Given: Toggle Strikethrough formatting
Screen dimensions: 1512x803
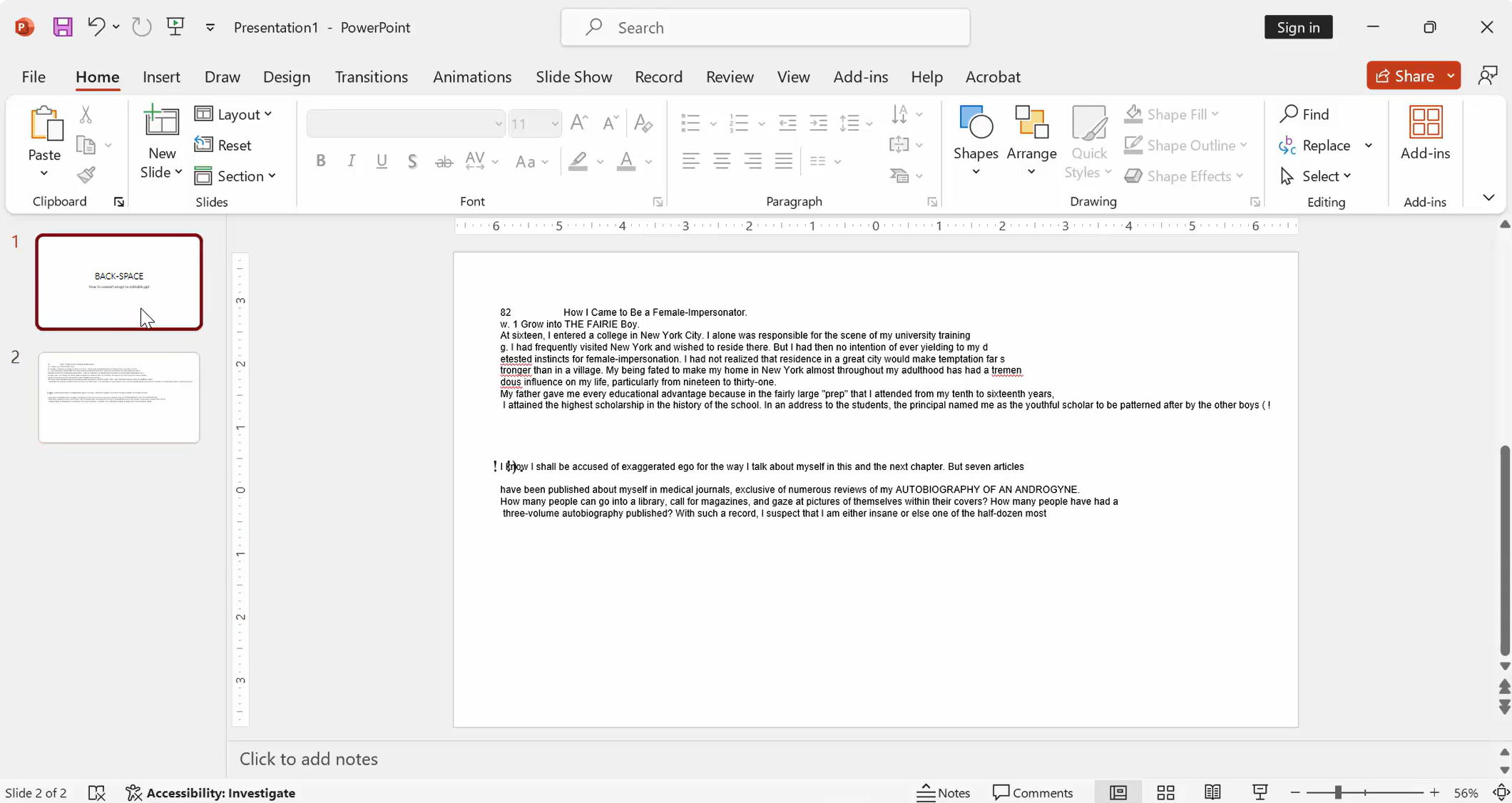Looking at the screenshot, I should [x=444, y=161].
